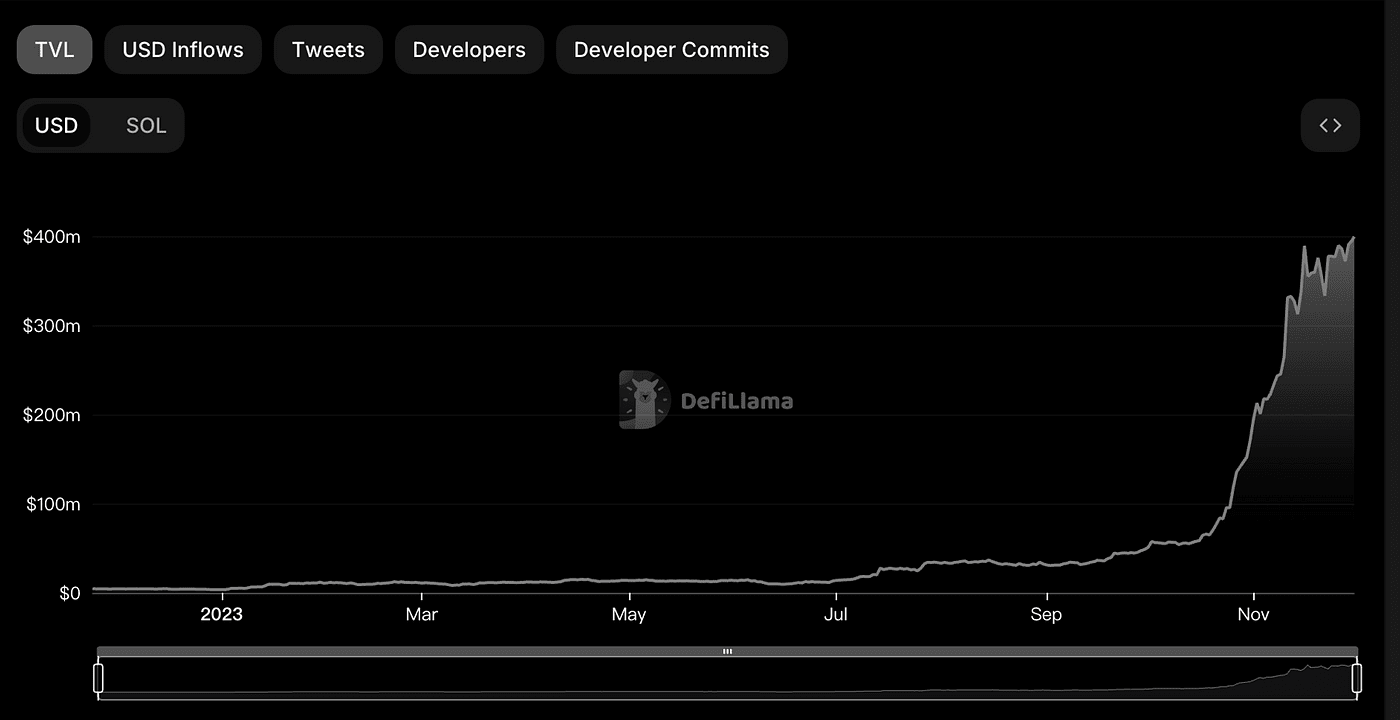Click the Nov x-axis label
The height and width of the screenshot is (720, 1400).
pyautogui.click(x=1253, y=614)
